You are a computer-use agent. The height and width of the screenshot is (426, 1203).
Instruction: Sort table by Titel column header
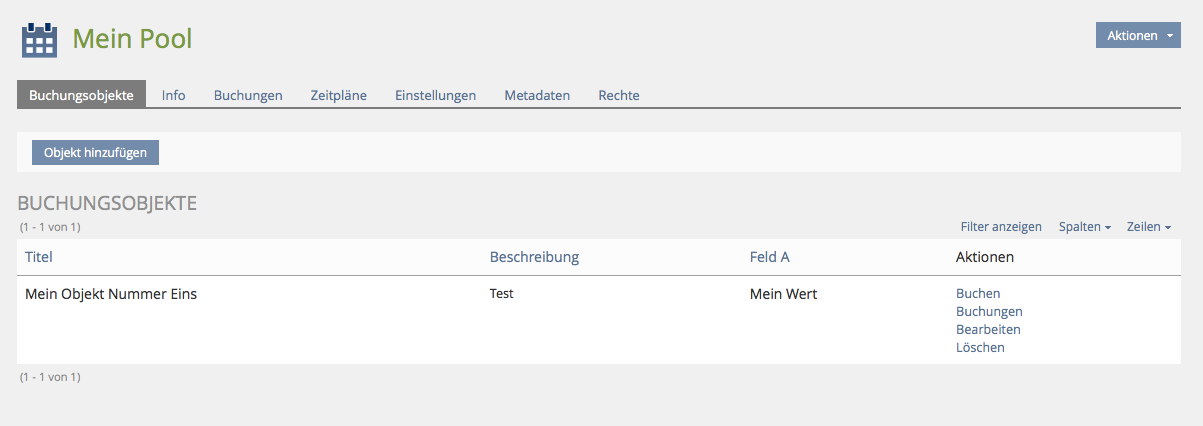click(39, 257)
